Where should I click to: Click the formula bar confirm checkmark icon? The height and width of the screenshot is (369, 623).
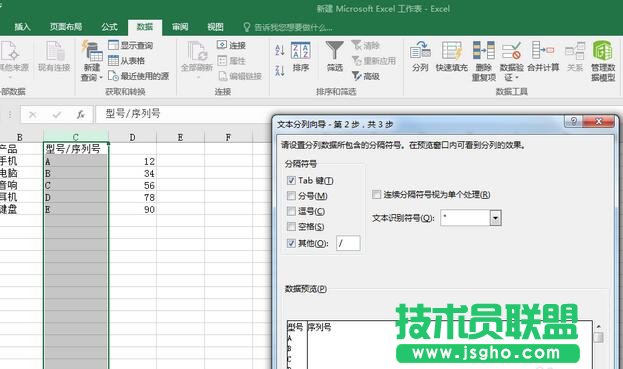coord(57,115)
